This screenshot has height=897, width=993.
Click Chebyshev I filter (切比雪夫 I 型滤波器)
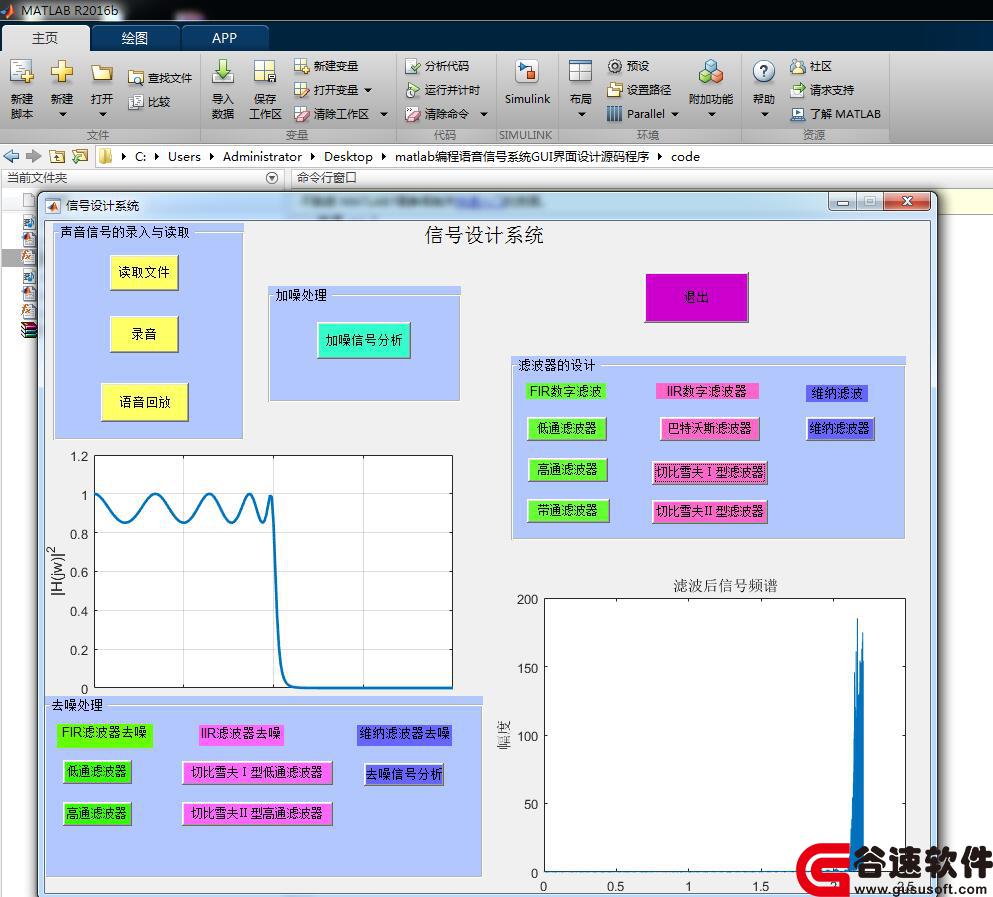tap(710, 473)
